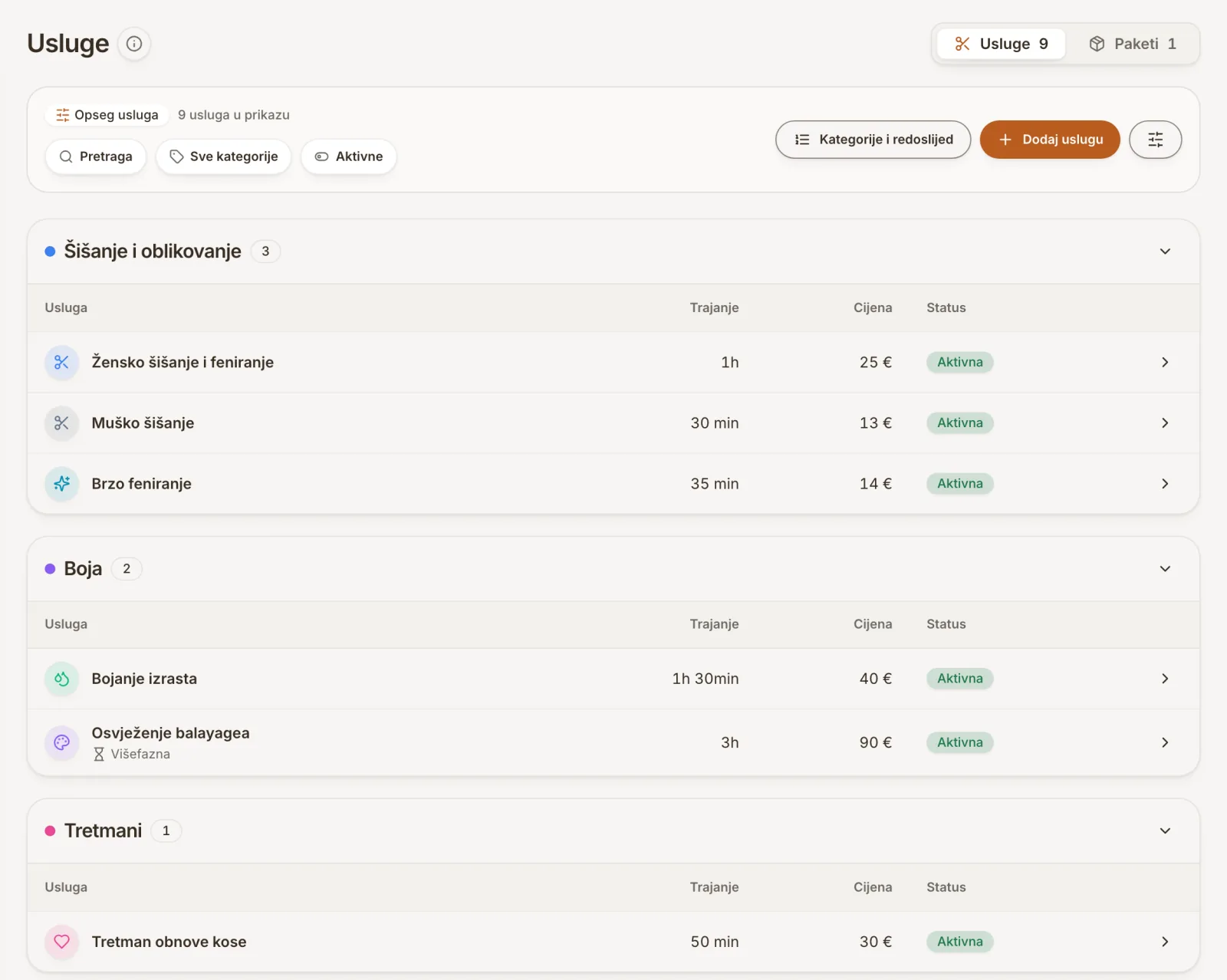The height and width of the screenshot is (980, 1227).
Task: Click the Šišanje i oblikovanje heading
Action: [153, 252]
